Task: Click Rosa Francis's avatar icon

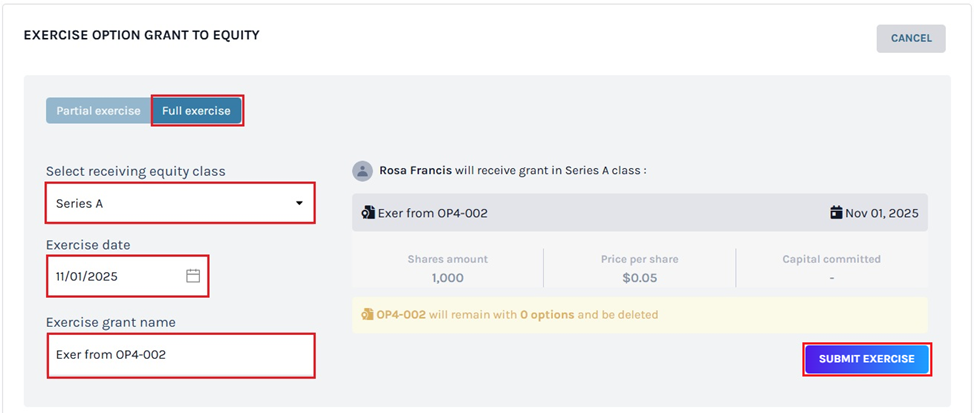Action: coord(362,171)
